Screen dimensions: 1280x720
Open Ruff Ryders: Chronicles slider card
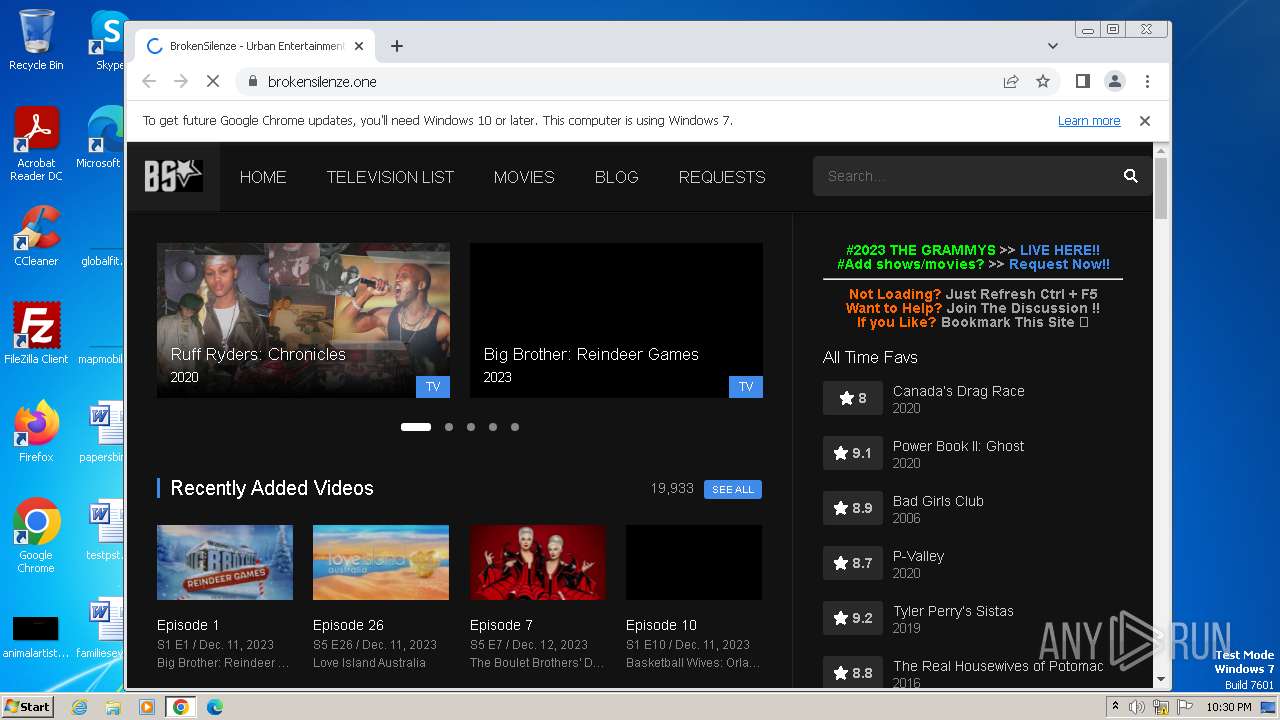[303, 320]
